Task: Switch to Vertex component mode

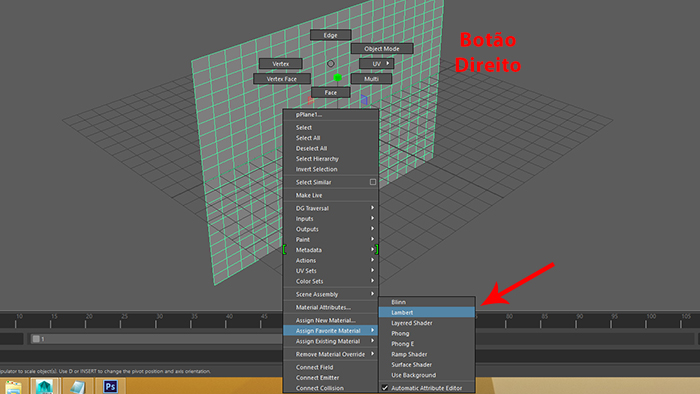Action: 280,63
